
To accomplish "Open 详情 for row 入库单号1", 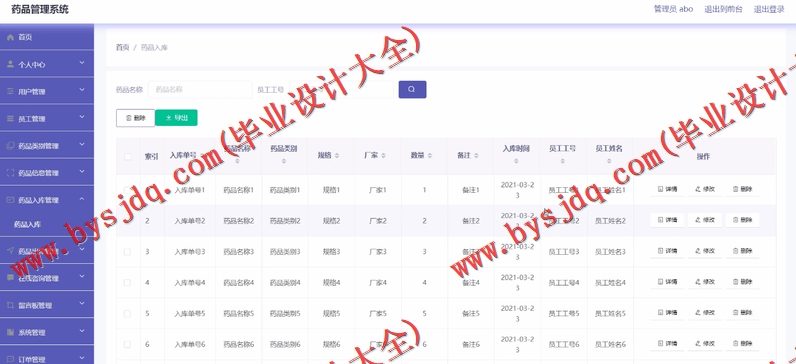I will 667,189.
